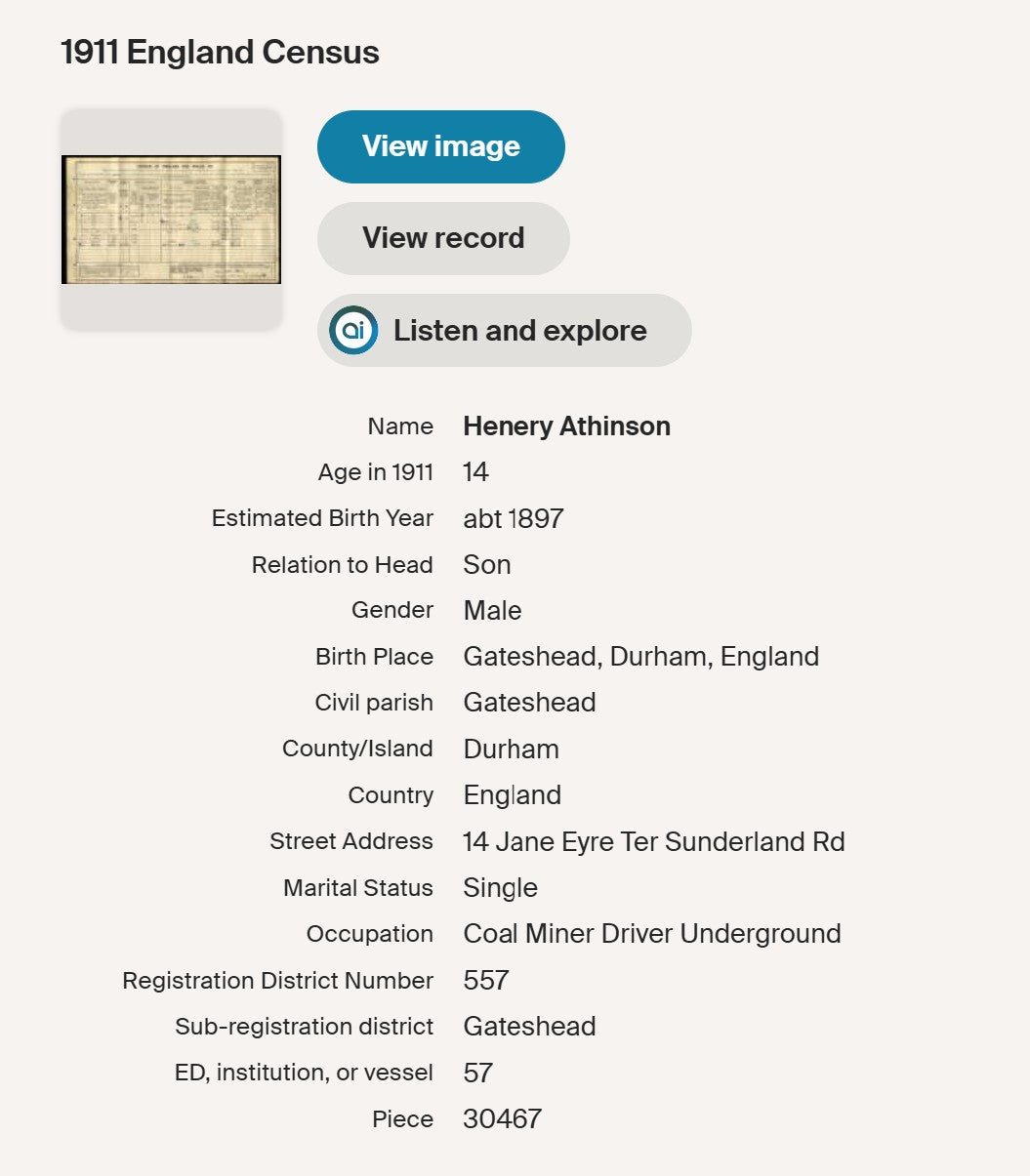The height and width of the screenshot is (1176, 1030).
Task: Click the Country value England
Action: point(512,795)
